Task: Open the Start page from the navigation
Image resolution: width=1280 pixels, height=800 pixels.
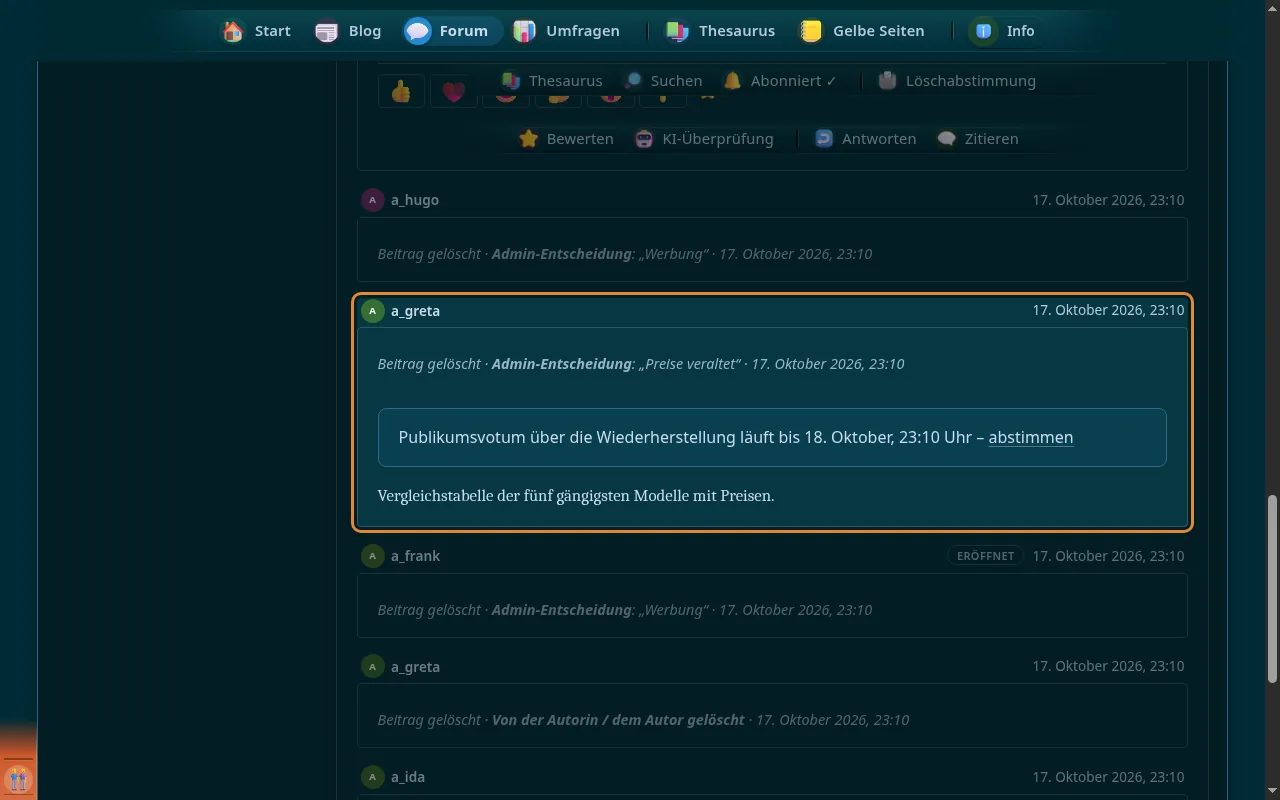Action: pos(257,31)
